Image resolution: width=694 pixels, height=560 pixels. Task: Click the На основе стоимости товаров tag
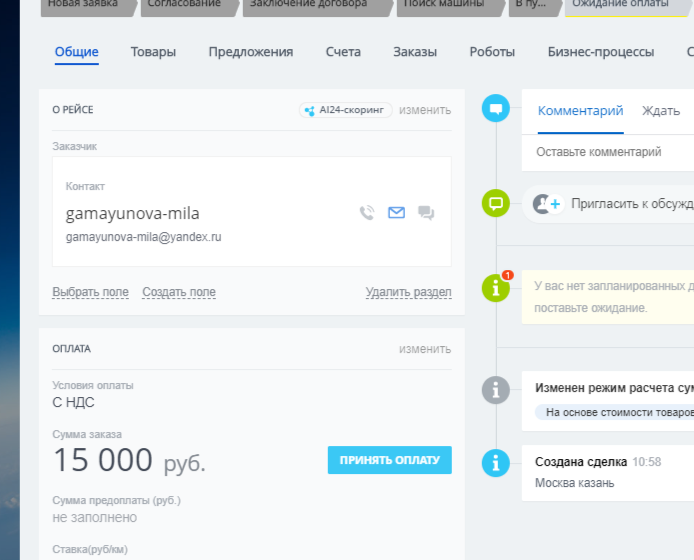pos(614,412)
